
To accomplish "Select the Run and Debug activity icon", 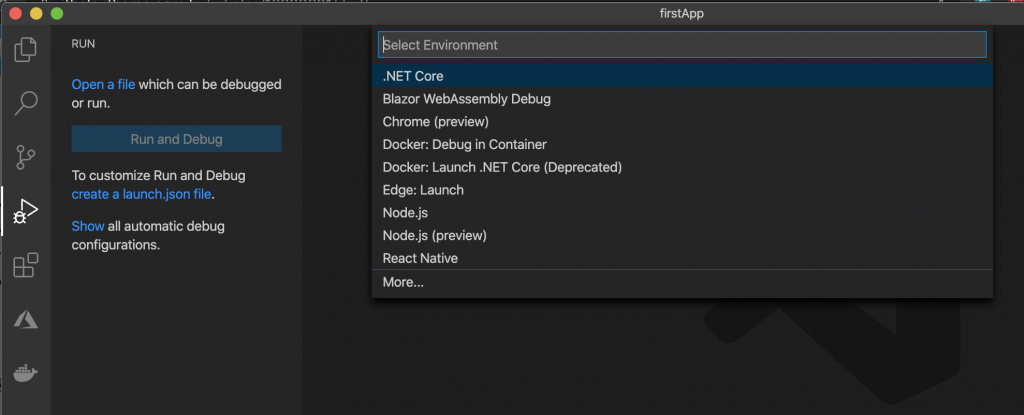I will (26, 212).
